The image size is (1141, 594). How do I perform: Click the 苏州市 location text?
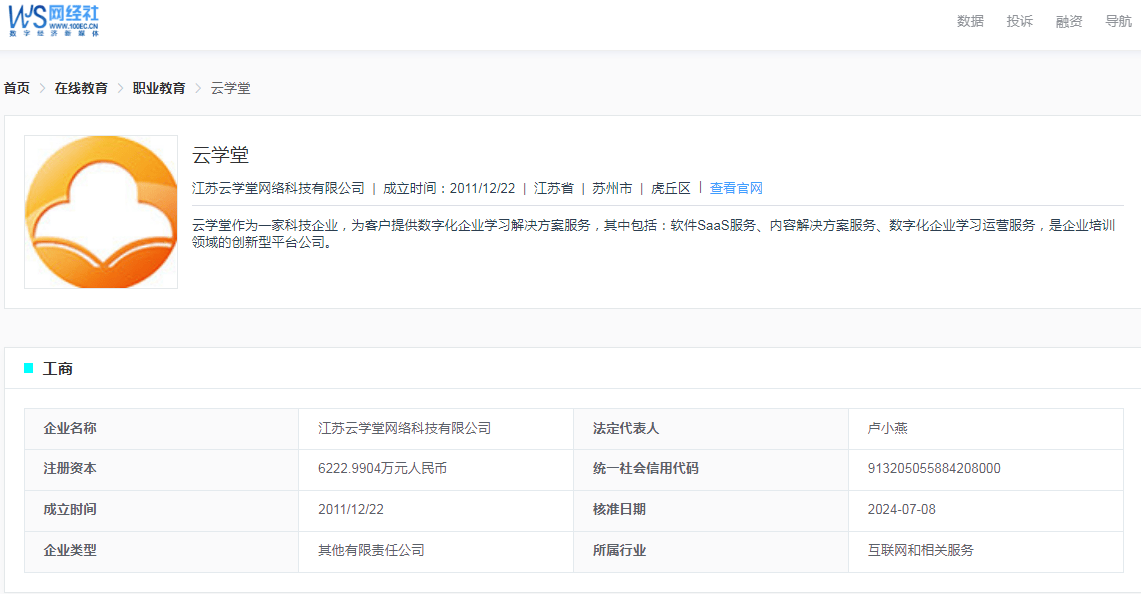pyautogui.click(x=612, y=188)
